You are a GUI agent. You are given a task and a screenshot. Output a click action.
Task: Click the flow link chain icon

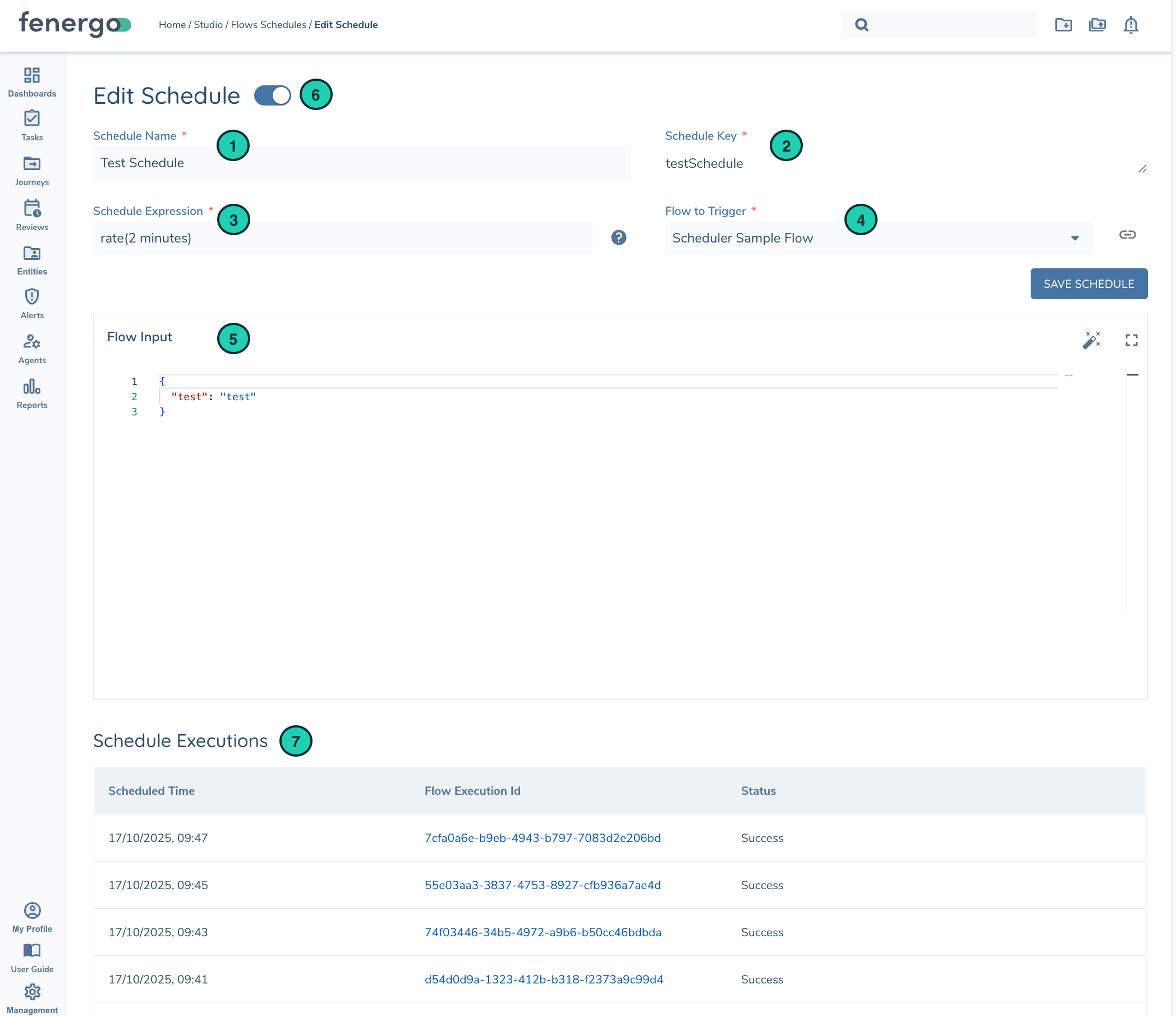pos(1127,235)
